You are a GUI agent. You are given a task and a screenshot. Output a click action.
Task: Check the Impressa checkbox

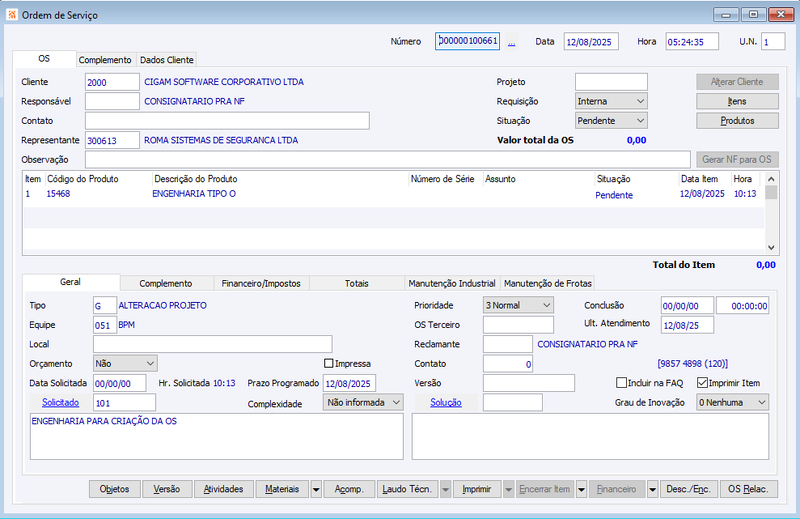(x=329, y=363)
